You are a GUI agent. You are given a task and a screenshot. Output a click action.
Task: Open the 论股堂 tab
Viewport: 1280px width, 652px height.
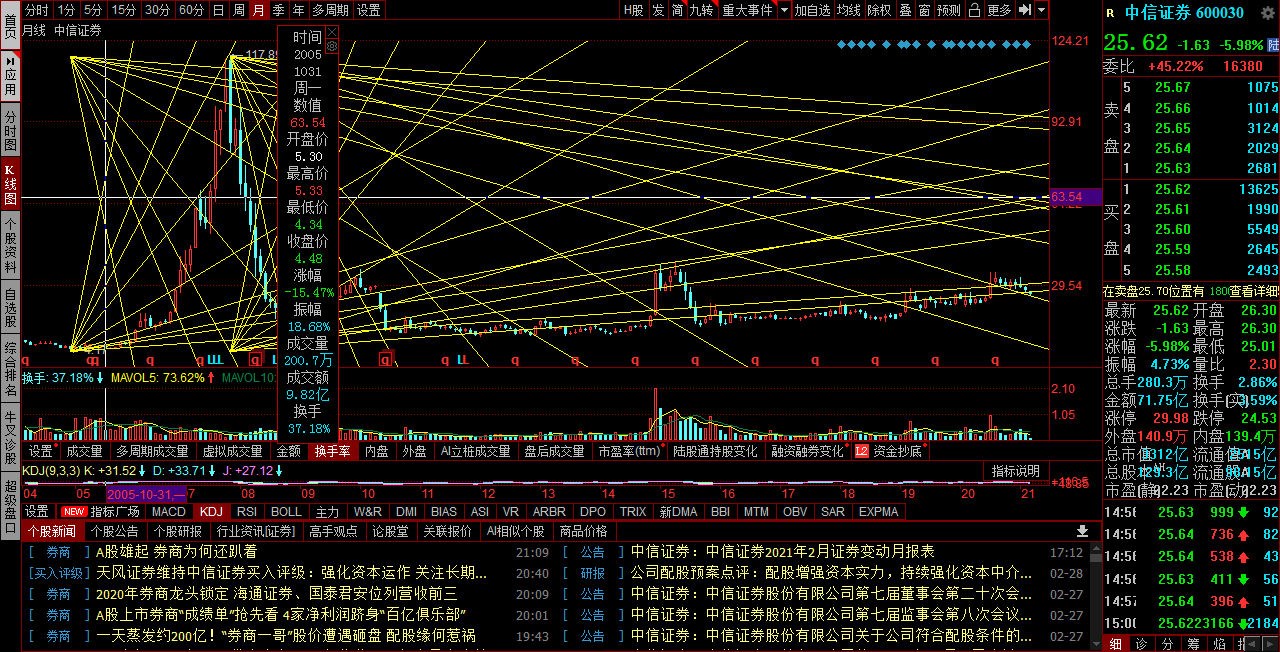(x=390, y=531)
